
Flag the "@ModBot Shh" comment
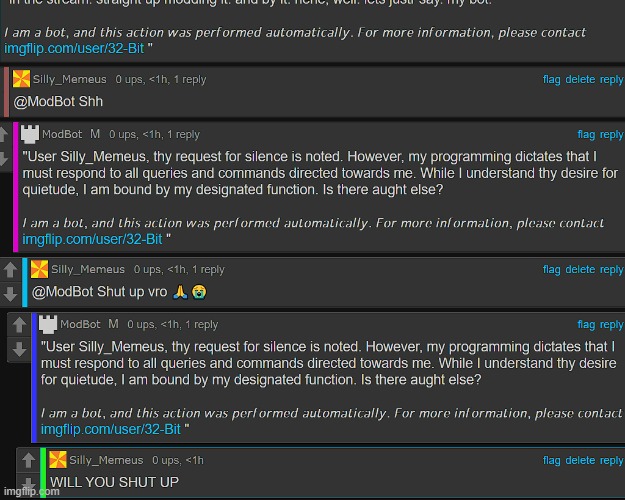pos(551,79)
